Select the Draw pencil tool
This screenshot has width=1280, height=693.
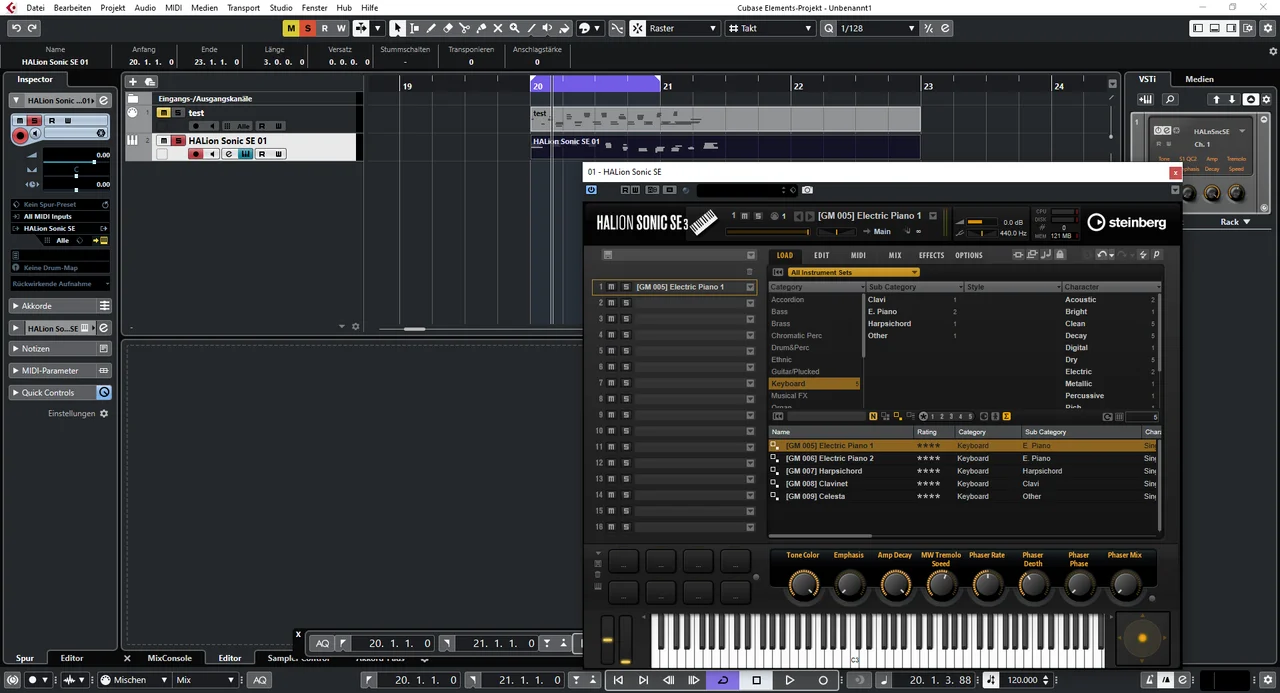point(431,28)
